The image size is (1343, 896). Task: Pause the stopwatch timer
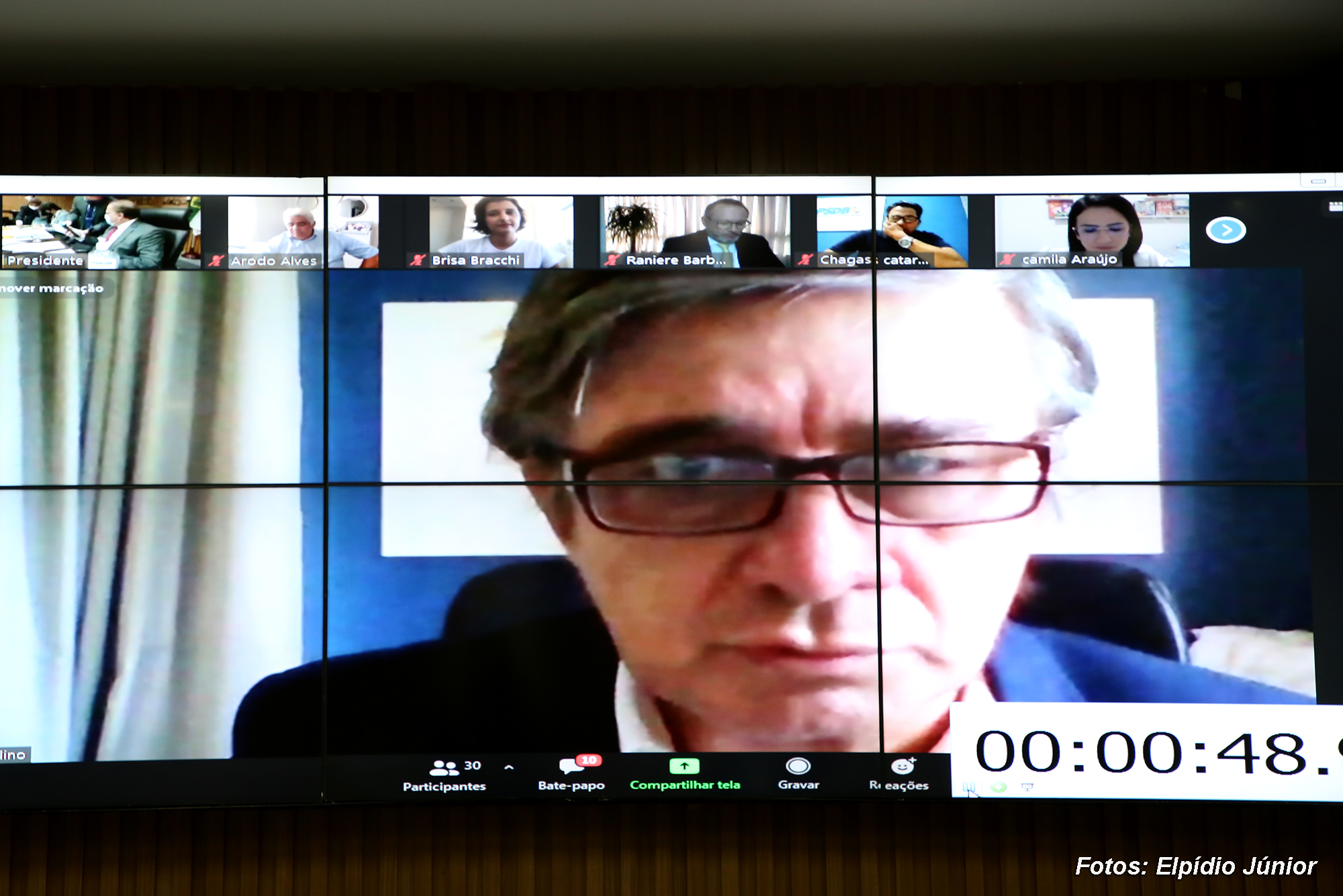point(970,787)
